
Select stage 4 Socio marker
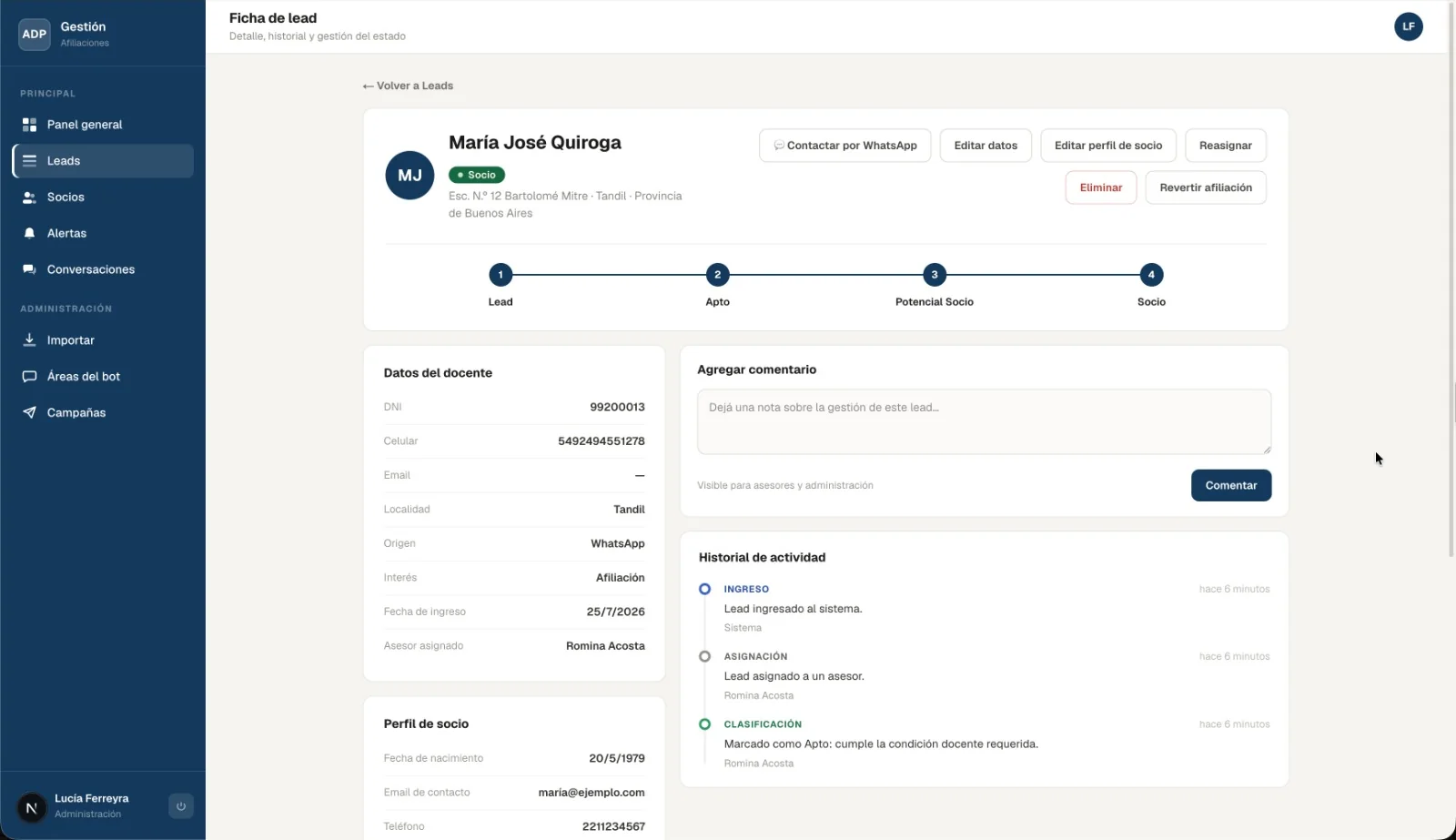click(1151, 275)
